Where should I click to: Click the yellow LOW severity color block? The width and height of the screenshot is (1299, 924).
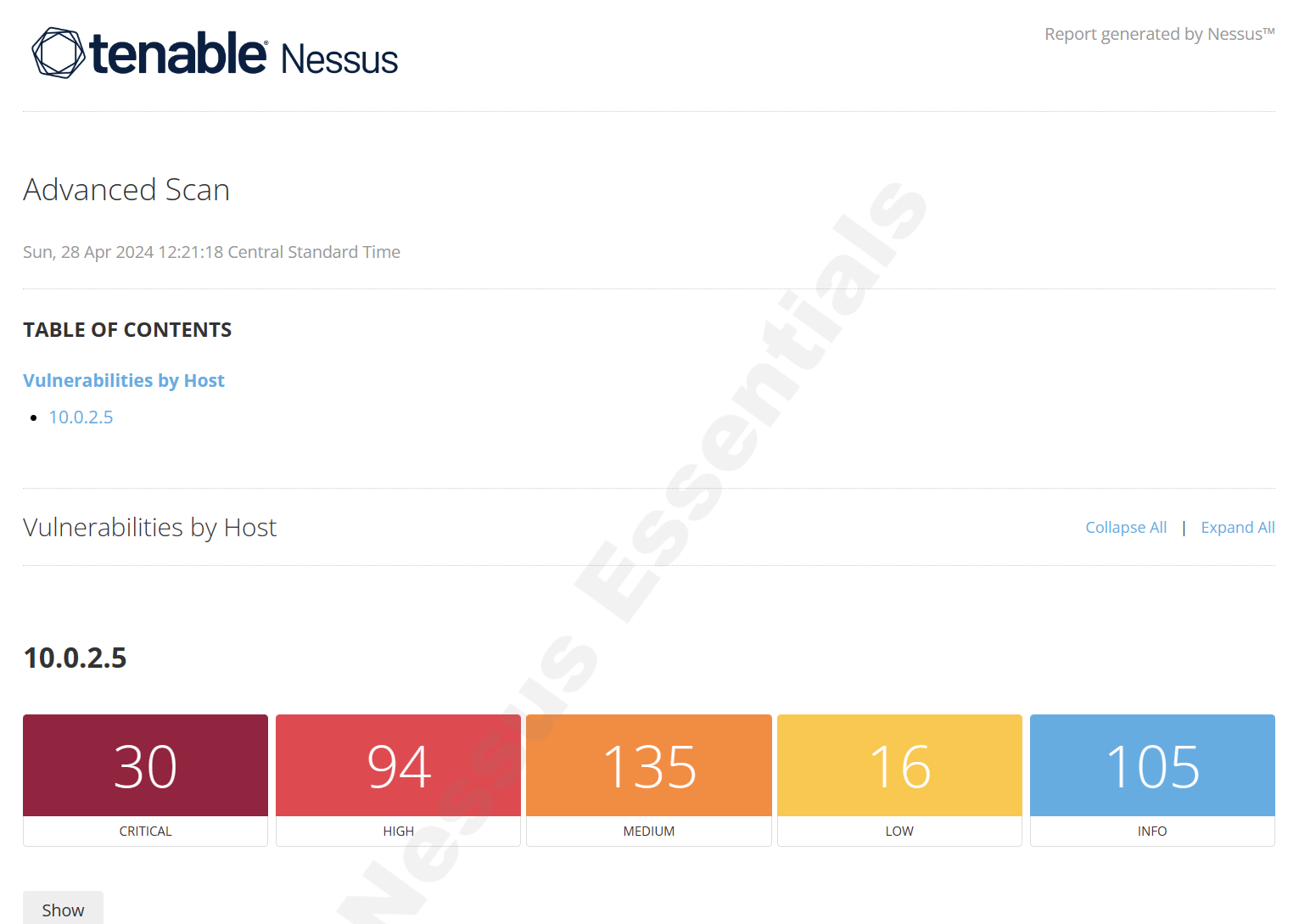[x=899, y=764]
